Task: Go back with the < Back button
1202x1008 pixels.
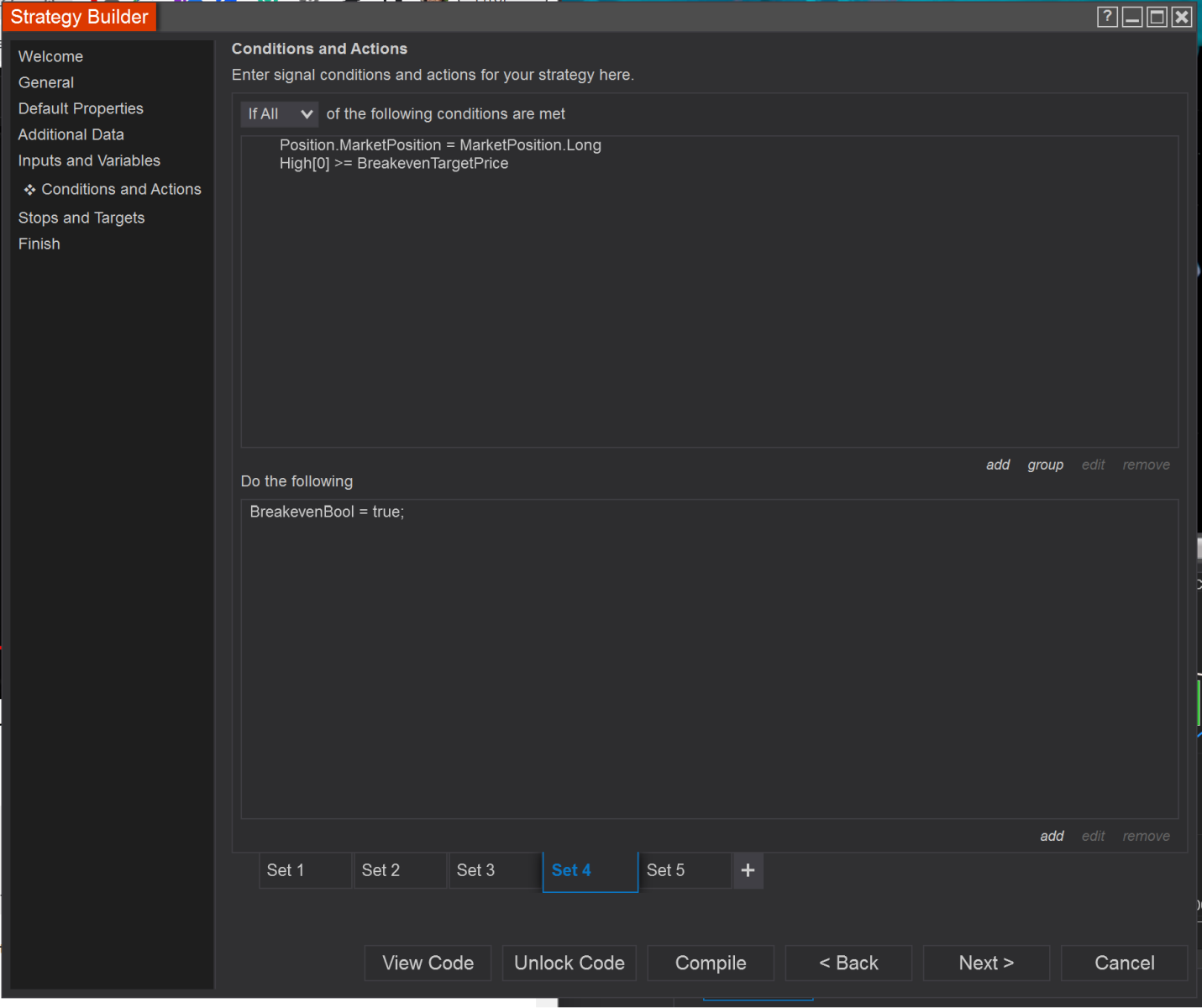Action: click(848, 963)
